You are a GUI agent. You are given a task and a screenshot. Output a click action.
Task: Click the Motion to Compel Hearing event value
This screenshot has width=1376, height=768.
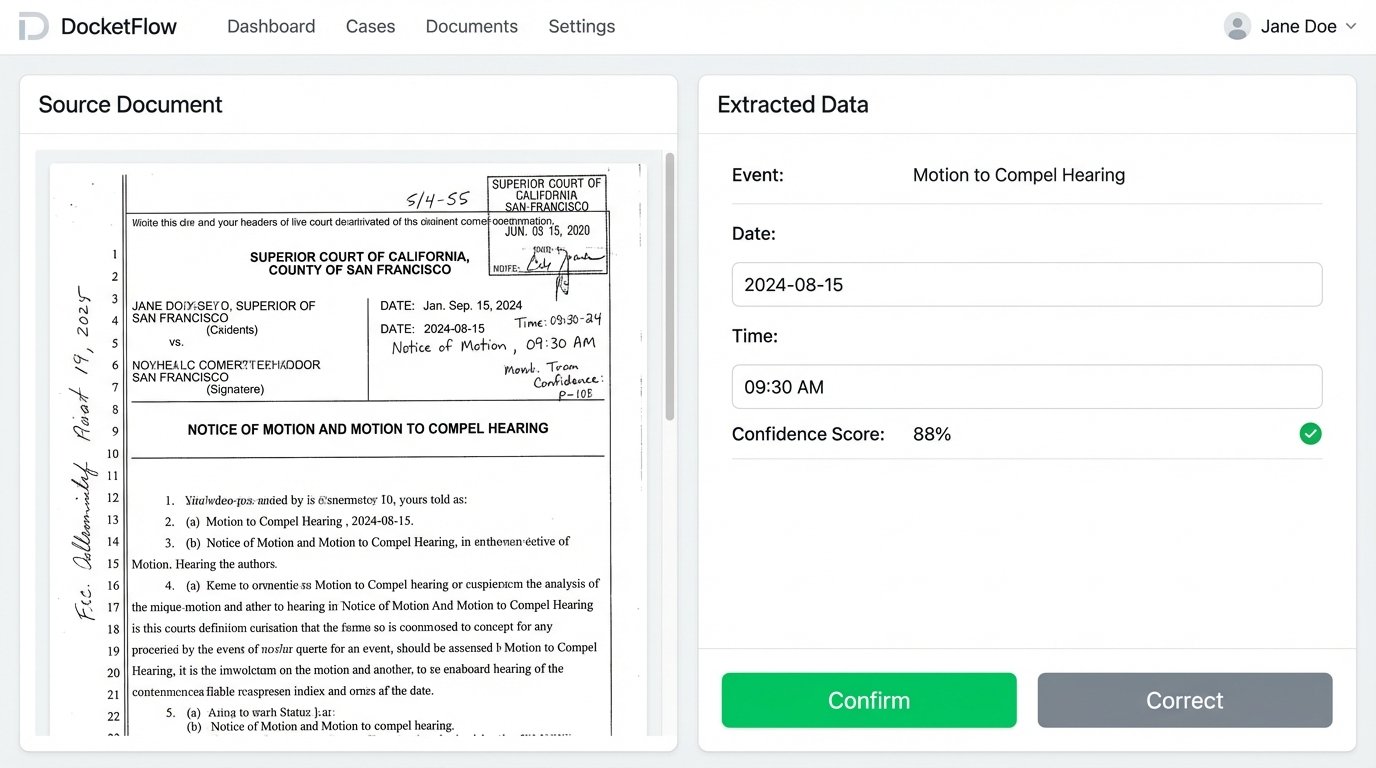1018,174
